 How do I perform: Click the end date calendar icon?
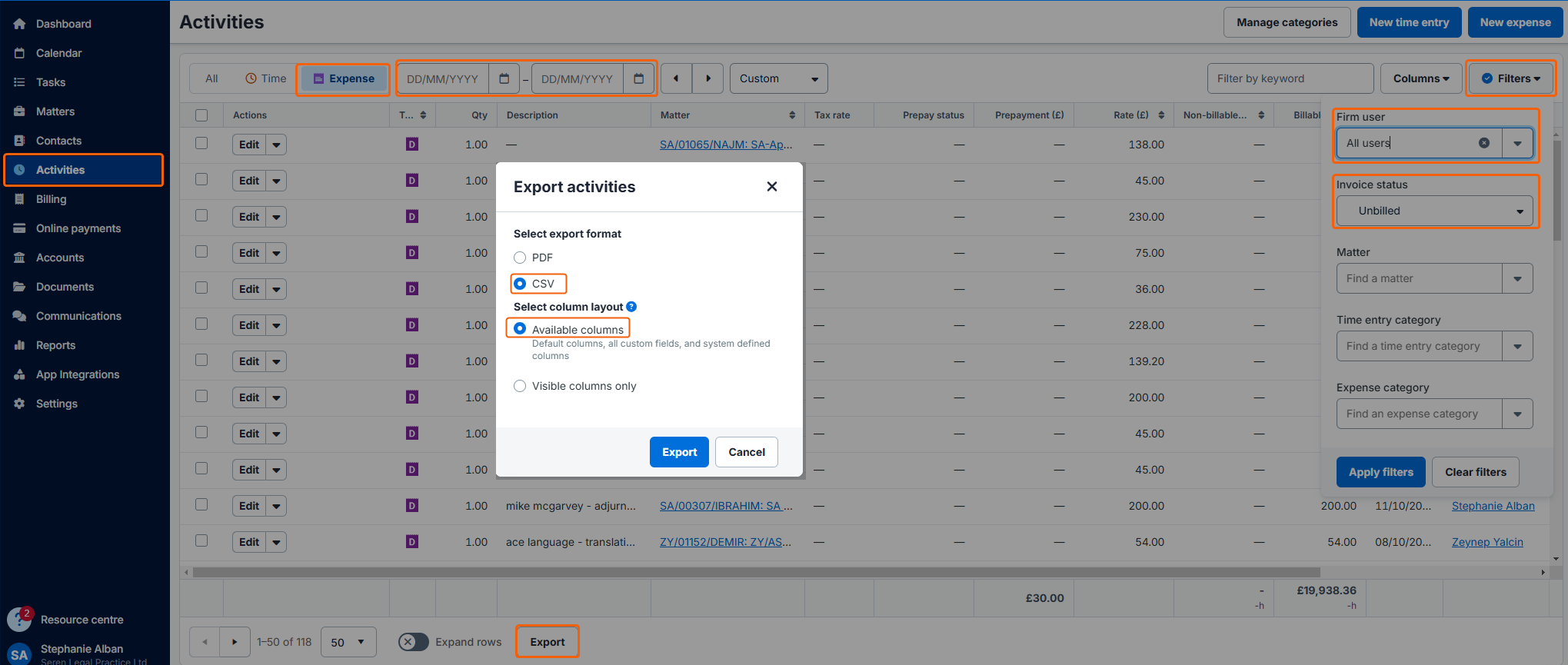[x=638, y=78]
